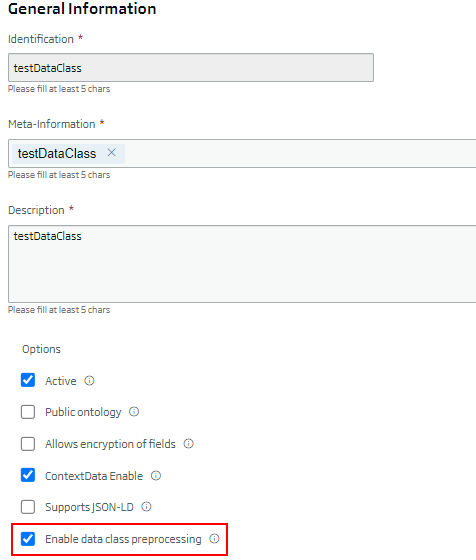Disable the ContextData Enable checkbox

(28, 475)
